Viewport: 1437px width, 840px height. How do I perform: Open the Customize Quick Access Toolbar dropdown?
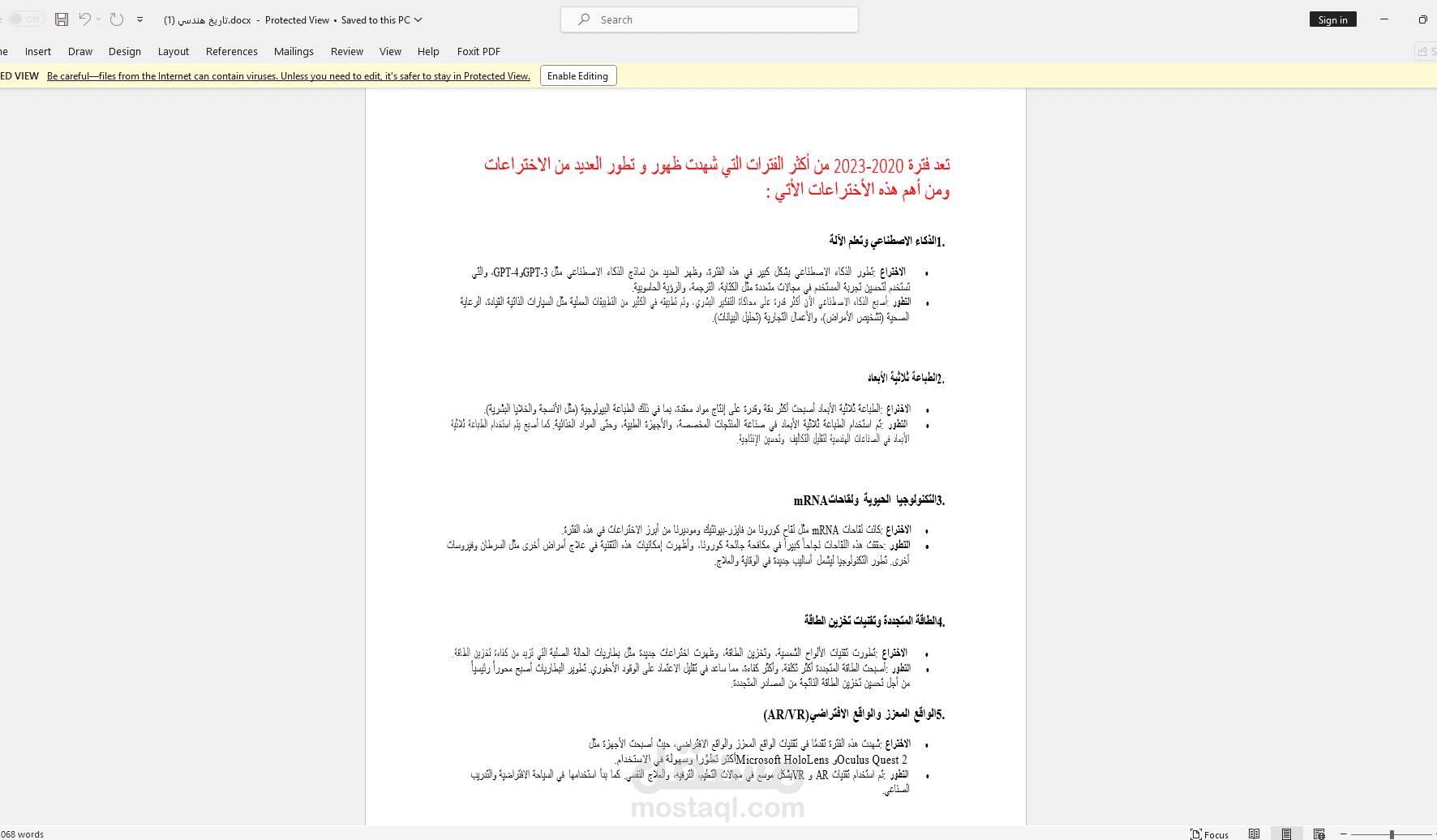[139, 19]
